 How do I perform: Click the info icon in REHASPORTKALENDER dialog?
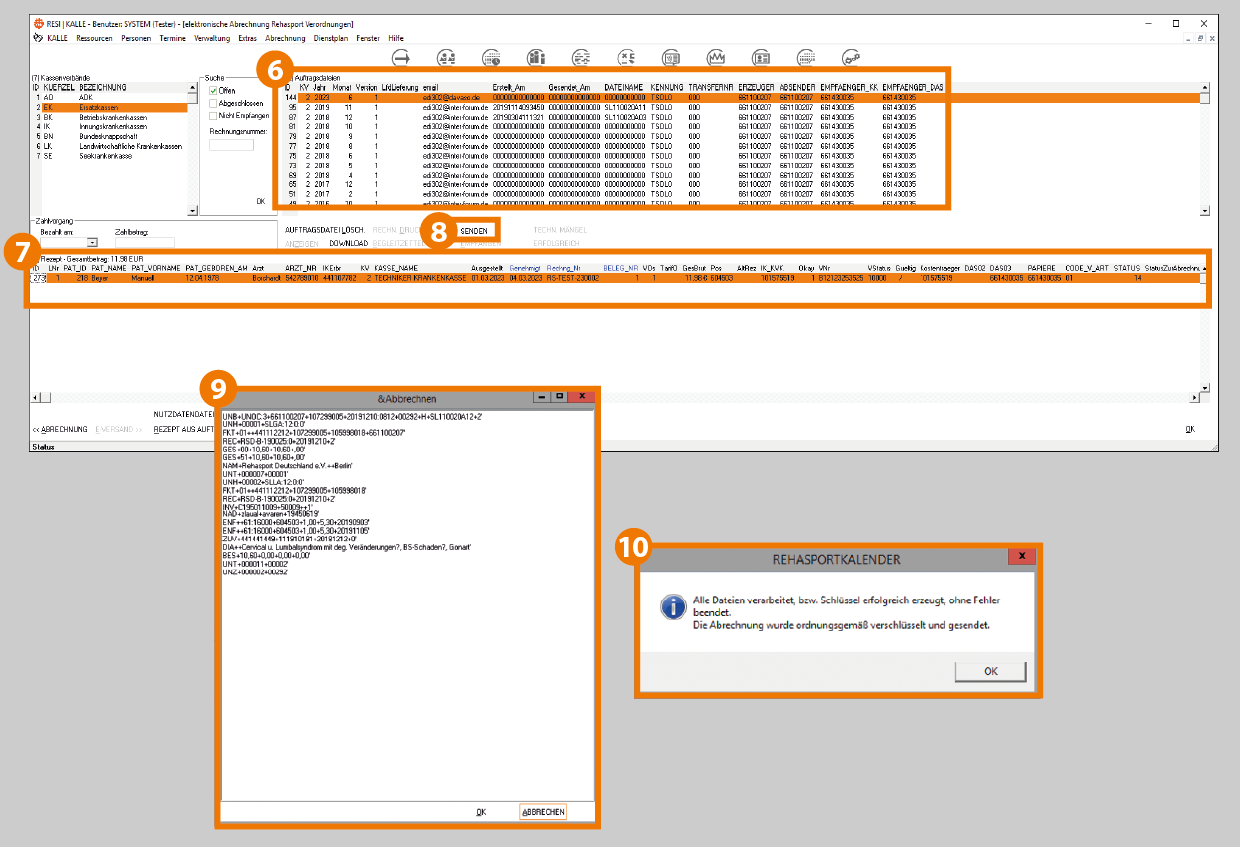pyautogui.click(x=671, y=606)
